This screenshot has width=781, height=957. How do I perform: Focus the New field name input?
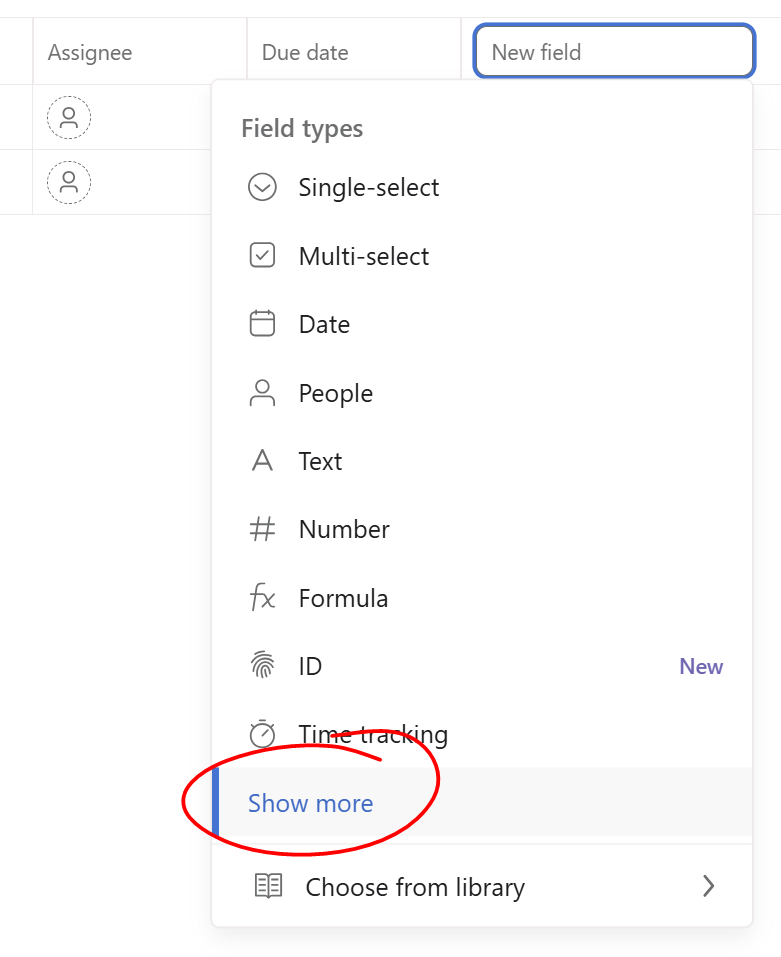[614, 51]
